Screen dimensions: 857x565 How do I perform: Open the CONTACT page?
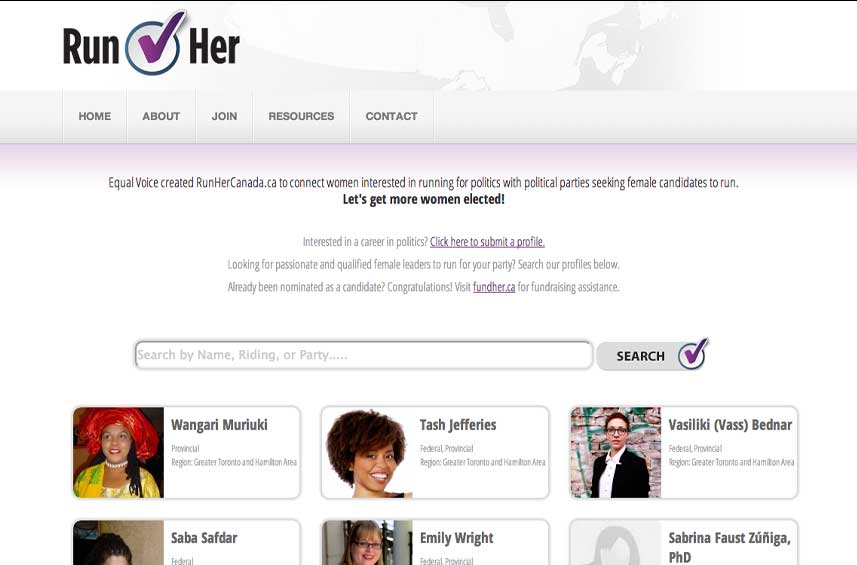pos(391,116)
